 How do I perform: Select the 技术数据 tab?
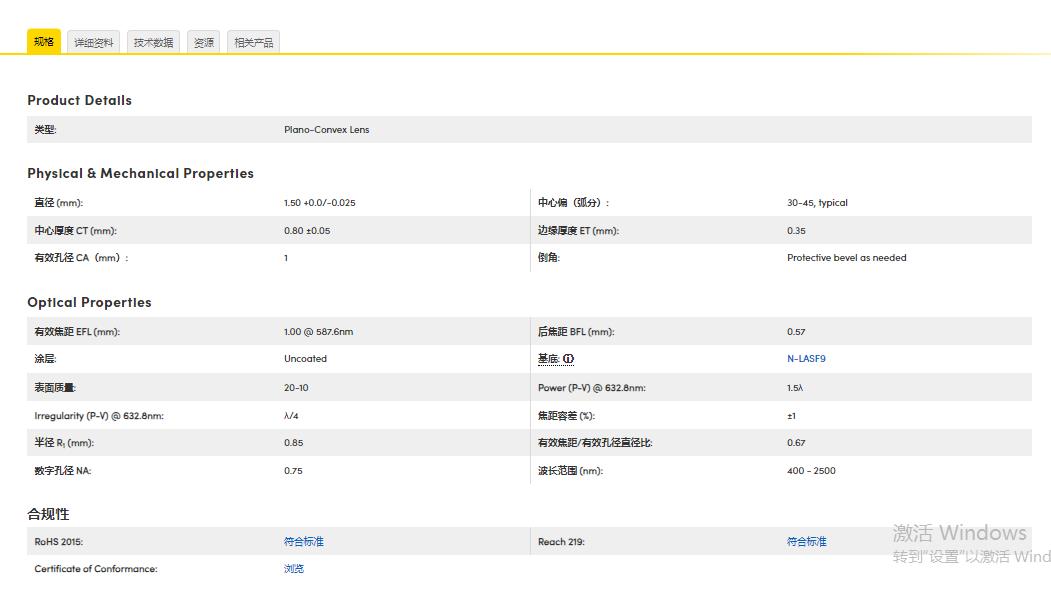pos(154,43)
